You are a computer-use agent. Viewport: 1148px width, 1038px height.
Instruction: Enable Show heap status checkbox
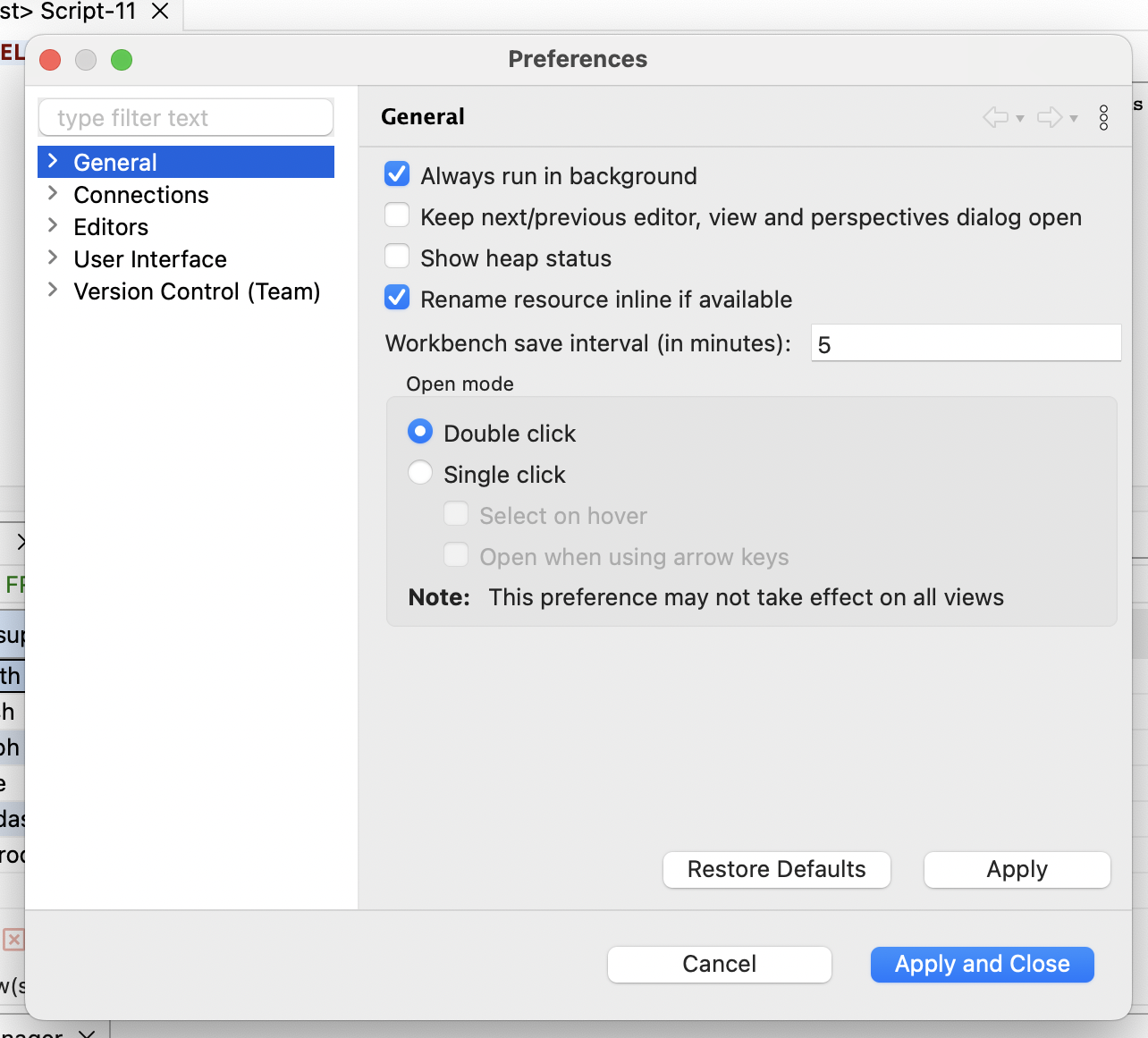pos(397,257)
